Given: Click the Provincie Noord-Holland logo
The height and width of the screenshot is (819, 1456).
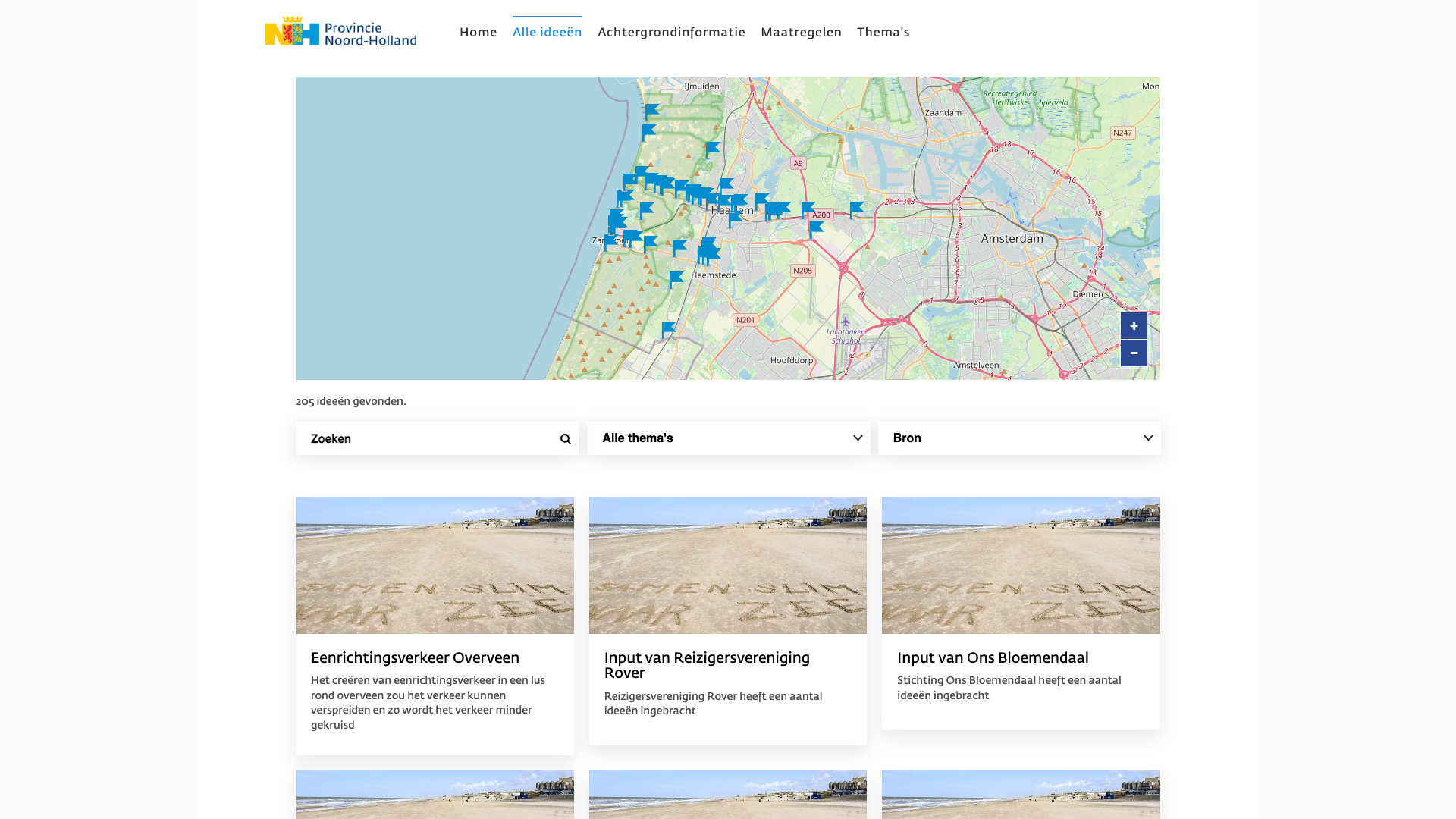Looking at the screenshot, I should (x=340, y=31).
